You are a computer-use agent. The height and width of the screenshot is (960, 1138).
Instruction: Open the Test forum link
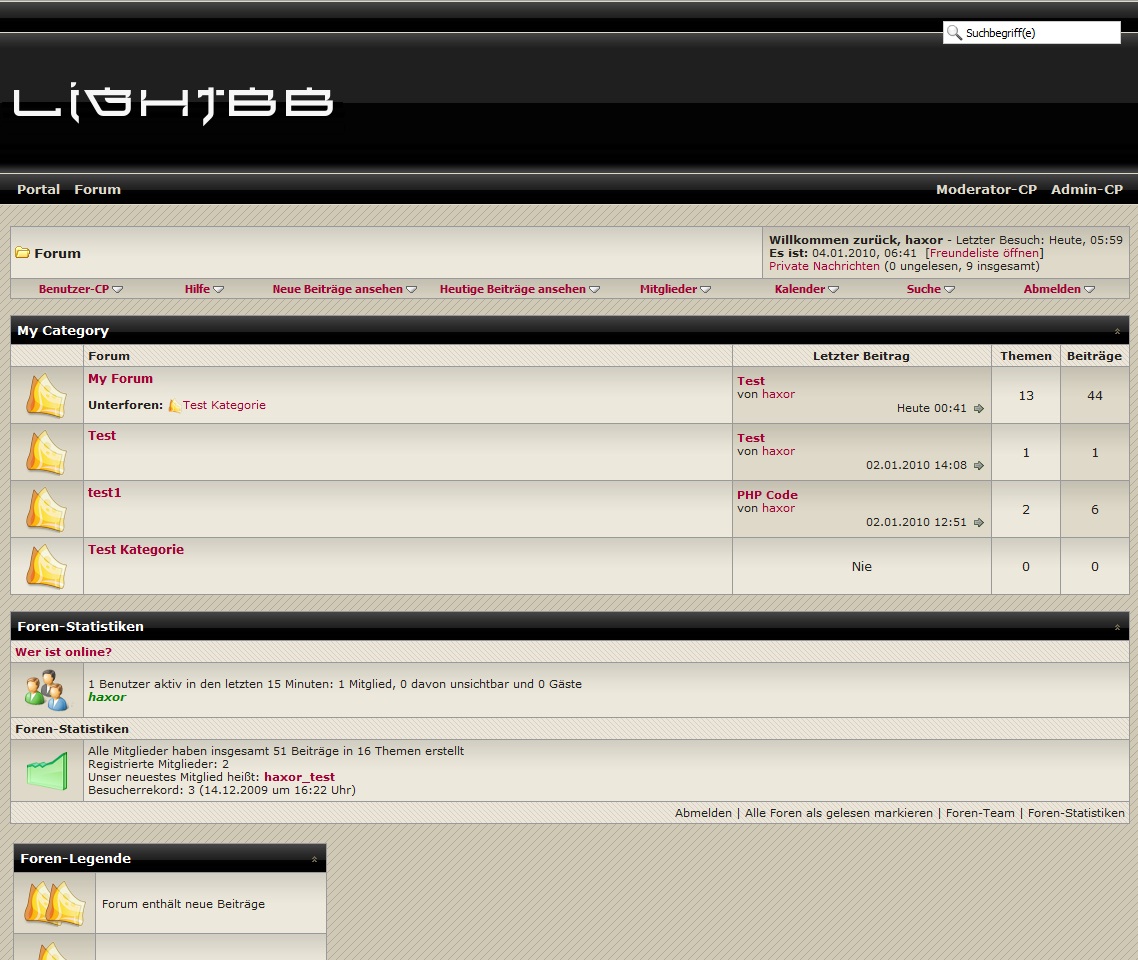point(102,435)
